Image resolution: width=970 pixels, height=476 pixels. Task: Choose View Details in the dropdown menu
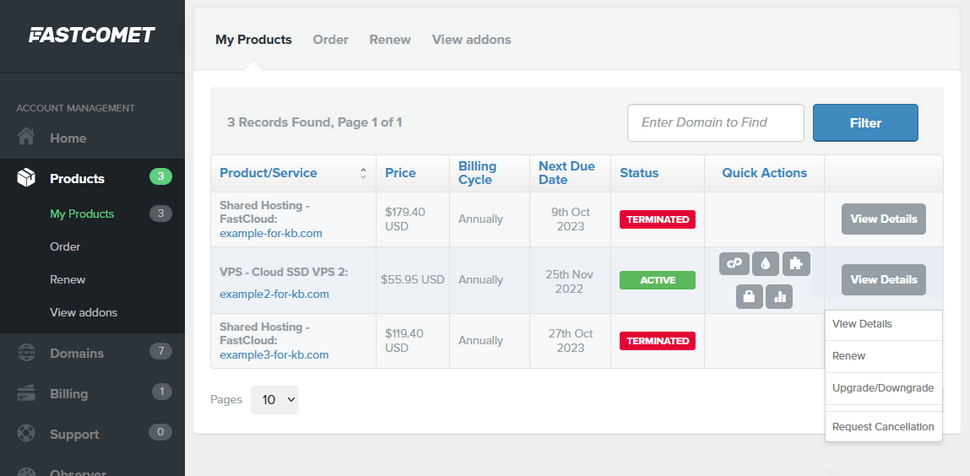point(883,324)
